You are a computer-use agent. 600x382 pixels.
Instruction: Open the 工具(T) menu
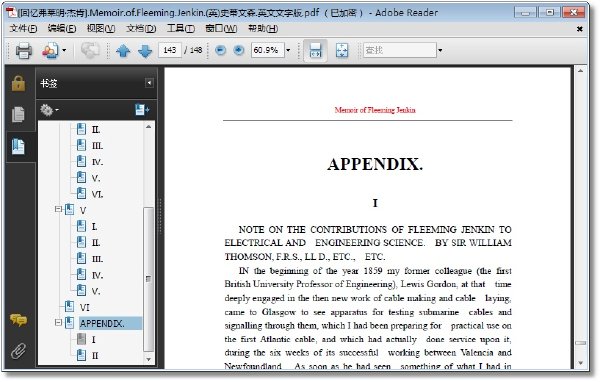(181, 29)
